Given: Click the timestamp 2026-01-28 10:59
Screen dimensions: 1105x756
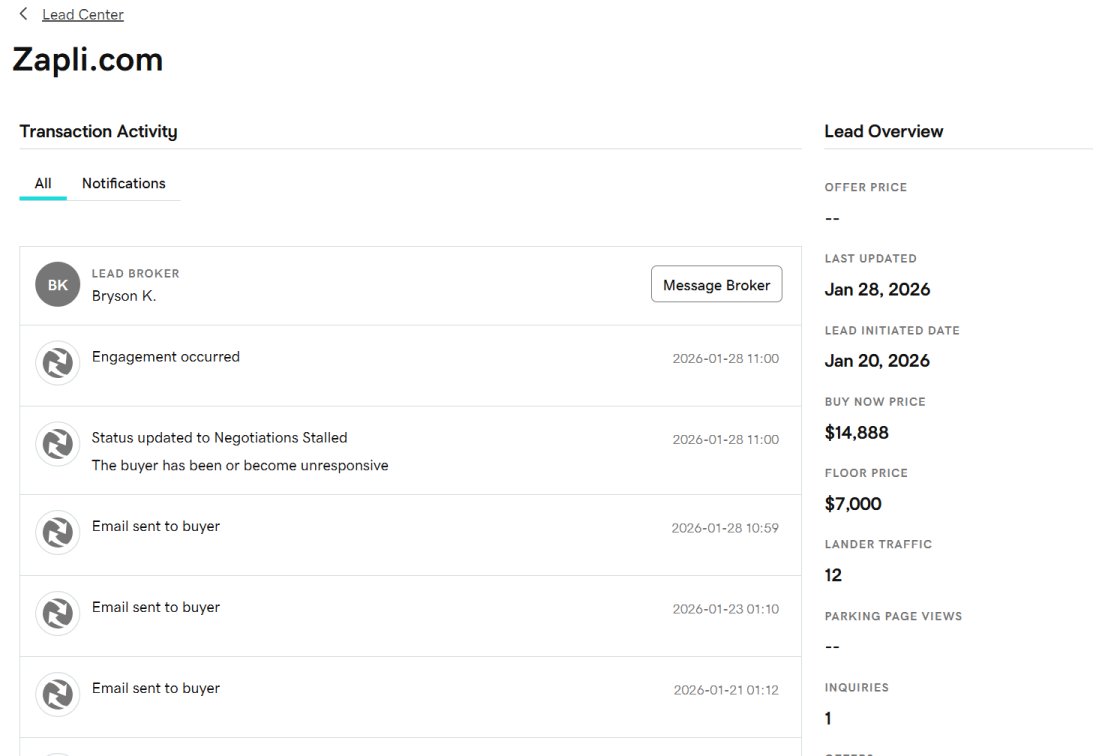Looking at the screenshot, I should click(725, 528).
